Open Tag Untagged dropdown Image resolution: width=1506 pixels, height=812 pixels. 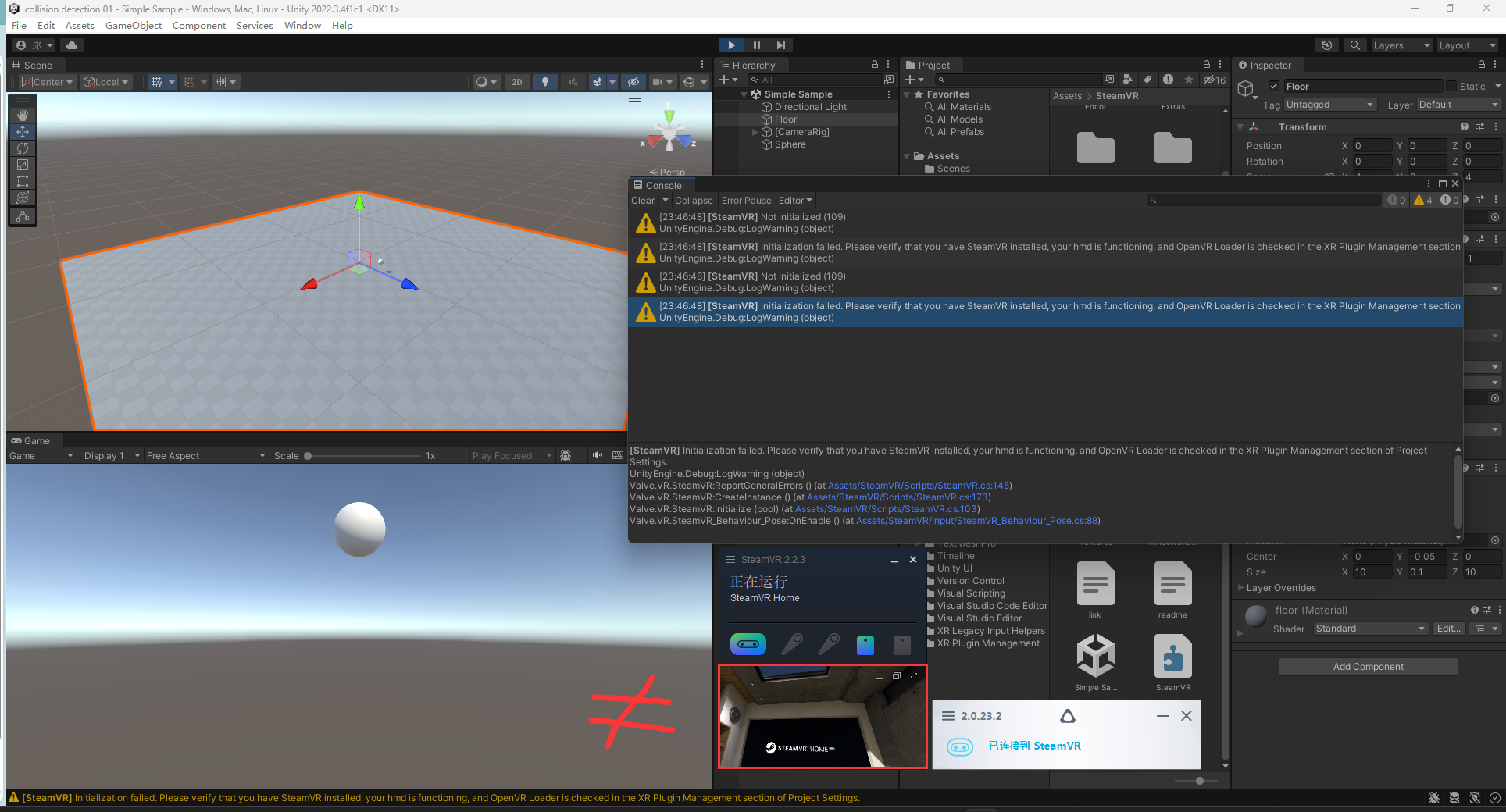pyautogui.click(x=1329, y=105)
